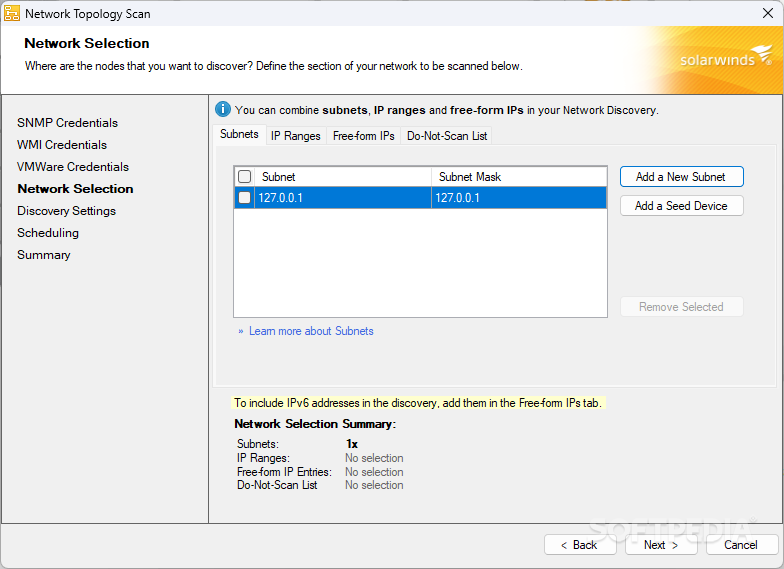Click the Remove Selected button

tap(682, 306)
